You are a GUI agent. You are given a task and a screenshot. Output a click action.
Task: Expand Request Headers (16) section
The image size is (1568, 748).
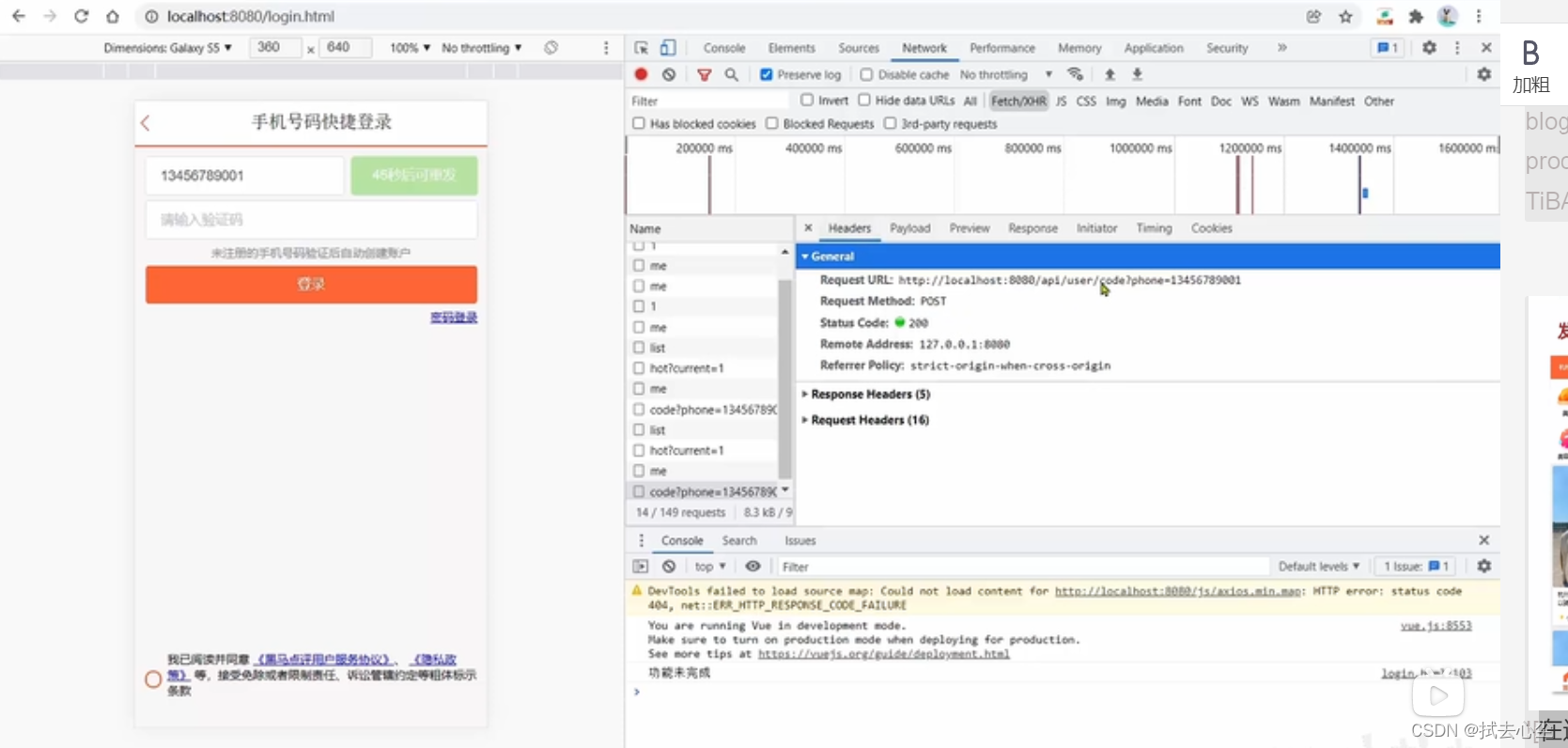pos(864,420)
